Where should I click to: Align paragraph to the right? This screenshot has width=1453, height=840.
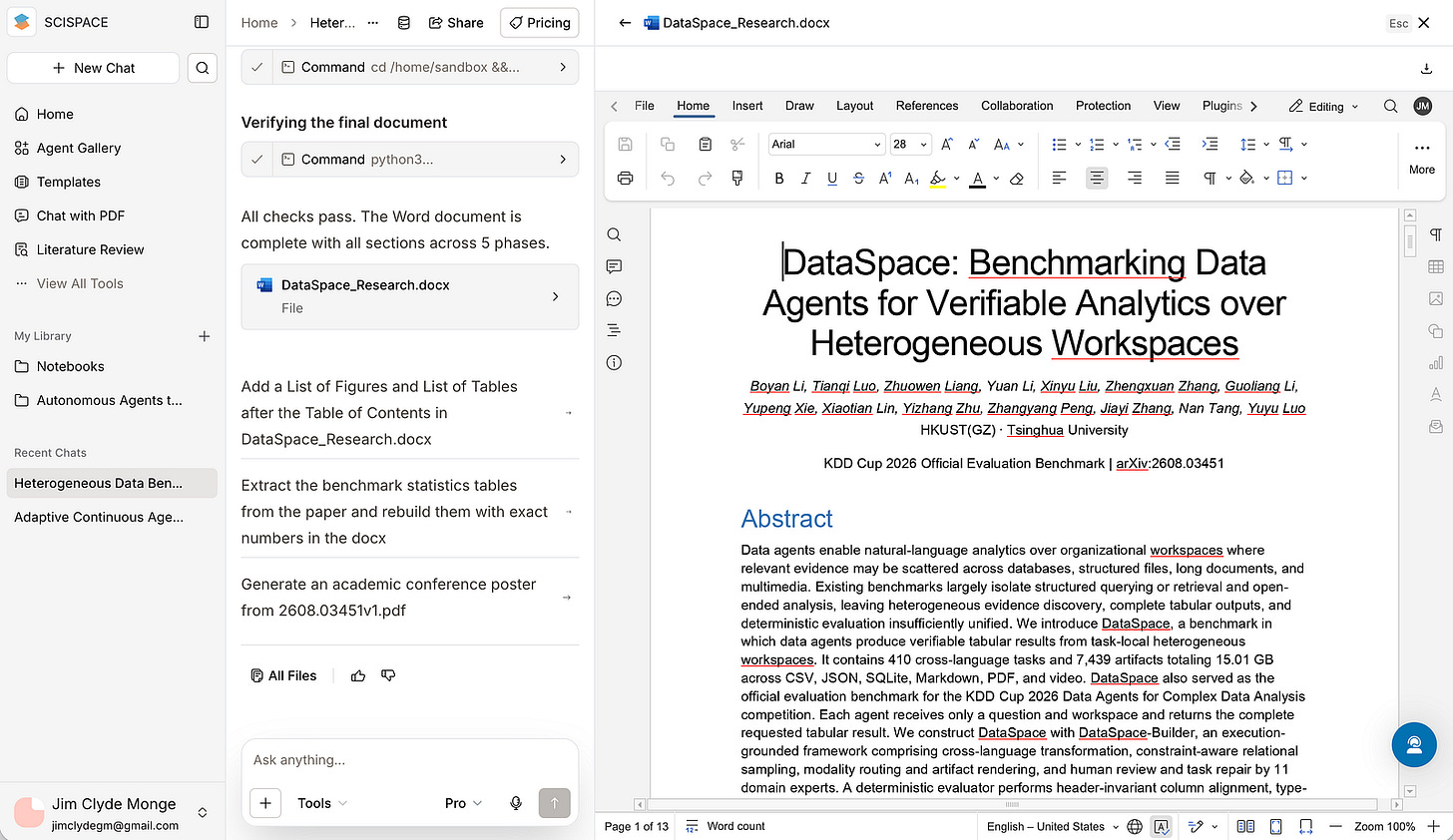click(x=1135, y=179)
